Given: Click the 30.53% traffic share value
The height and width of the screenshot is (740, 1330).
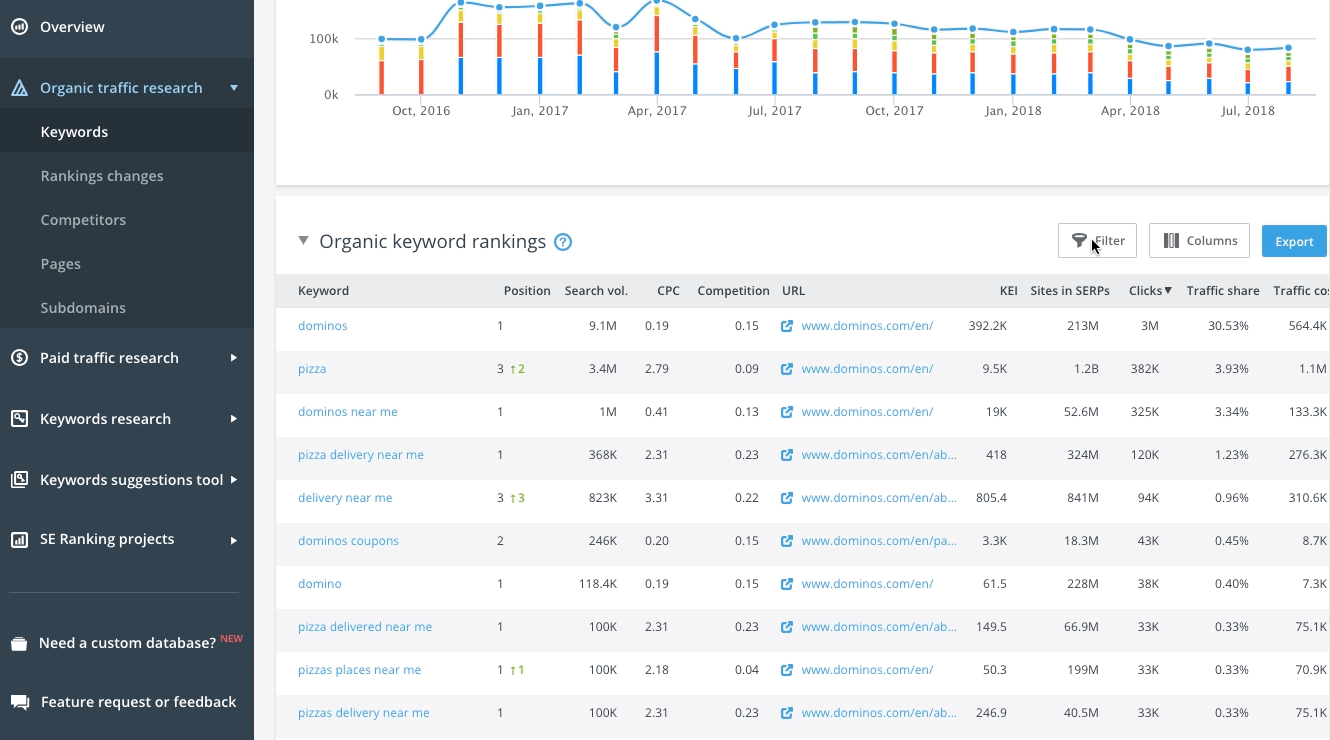Looking at the screenshot, I should 1228,326.
